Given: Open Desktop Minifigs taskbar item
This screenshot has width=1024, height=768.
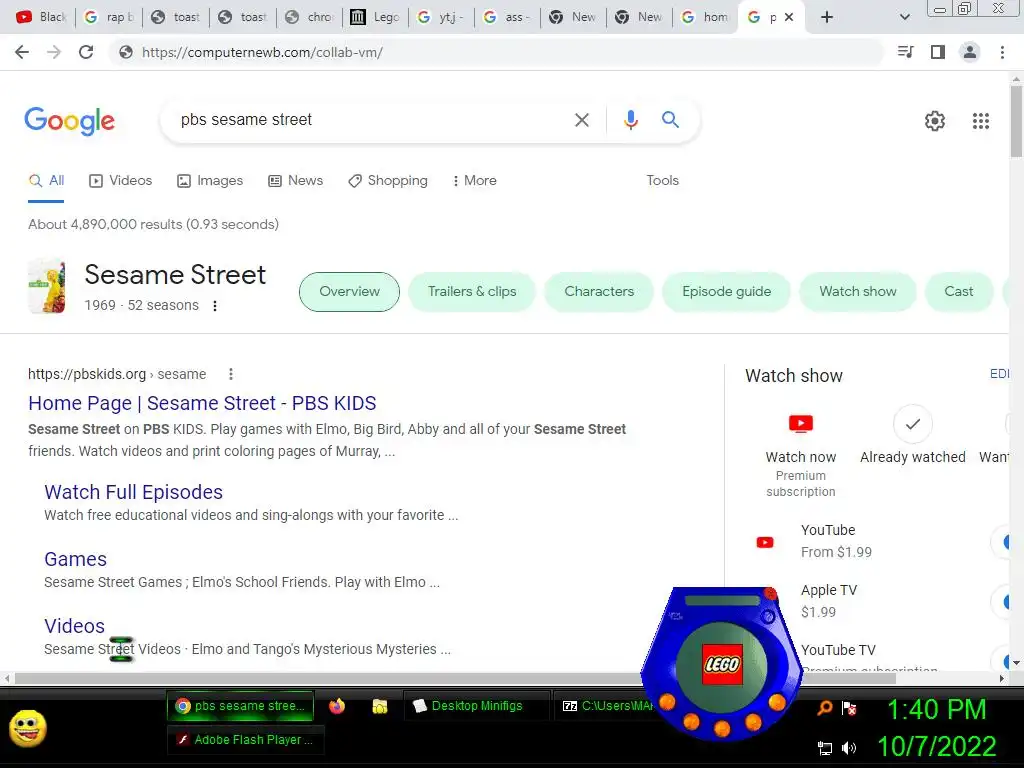Looking at the screenshot, I should [476, 706].
